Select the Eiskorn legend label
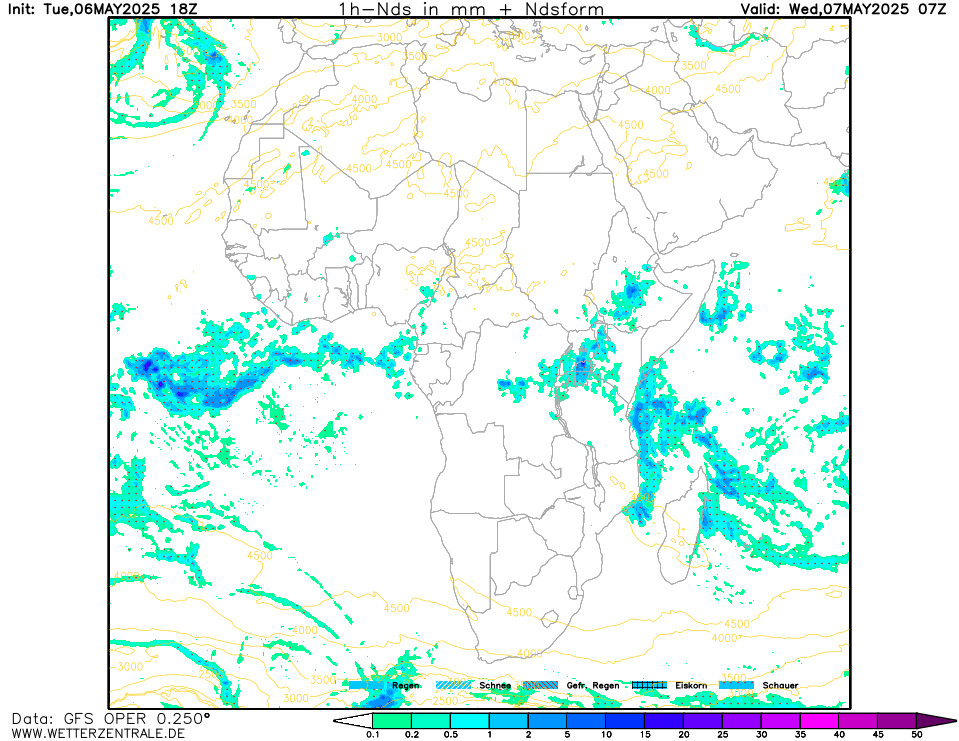Screen dimensions: 959x741 (x=691, y=685)
